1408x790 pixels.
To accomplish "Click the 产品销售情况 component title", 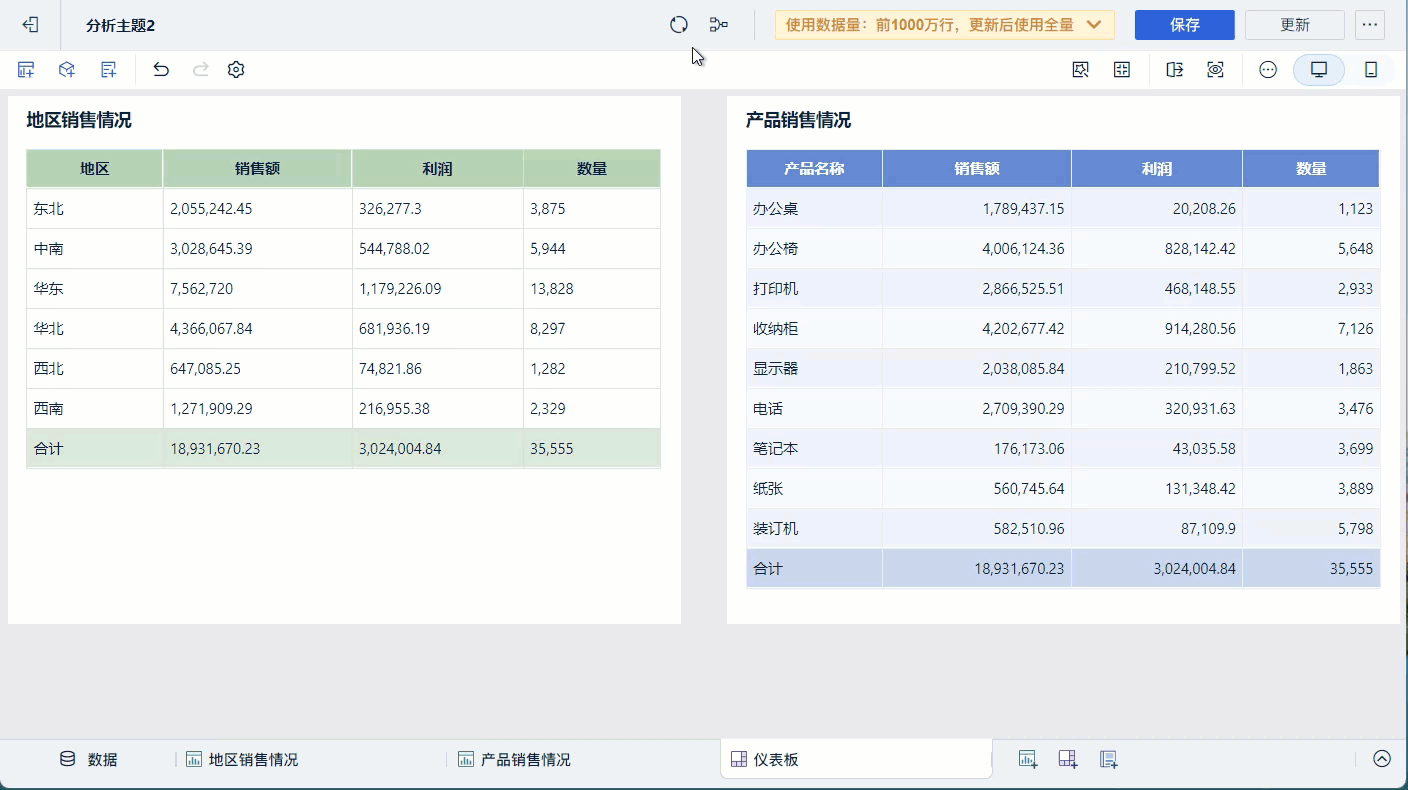I will pyautogui.click(x=798, y=120).
